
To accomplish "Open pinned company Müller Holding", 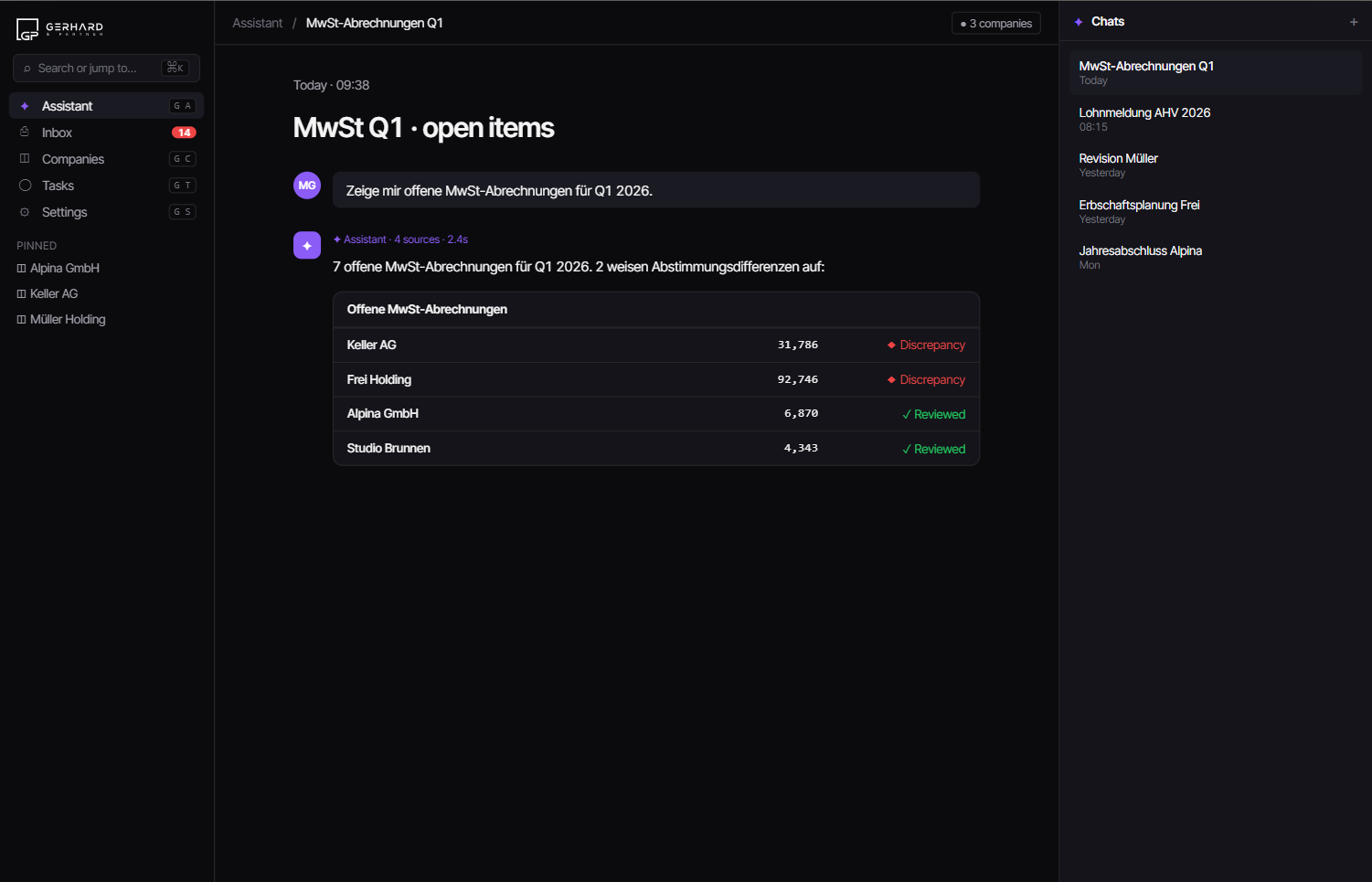I will (x=61, y=320).
